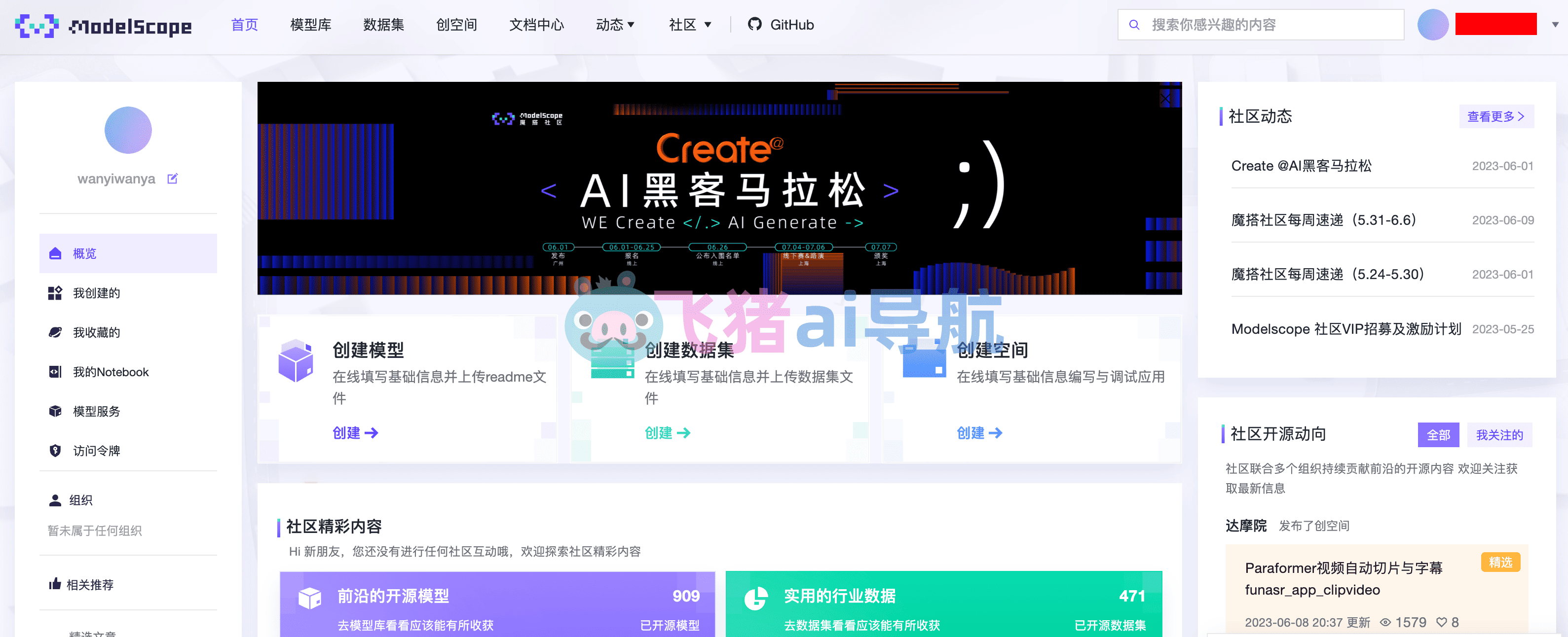Click the cube icon in 前沿的开源模型 card
1568x637 pixels.
point(310,599)
